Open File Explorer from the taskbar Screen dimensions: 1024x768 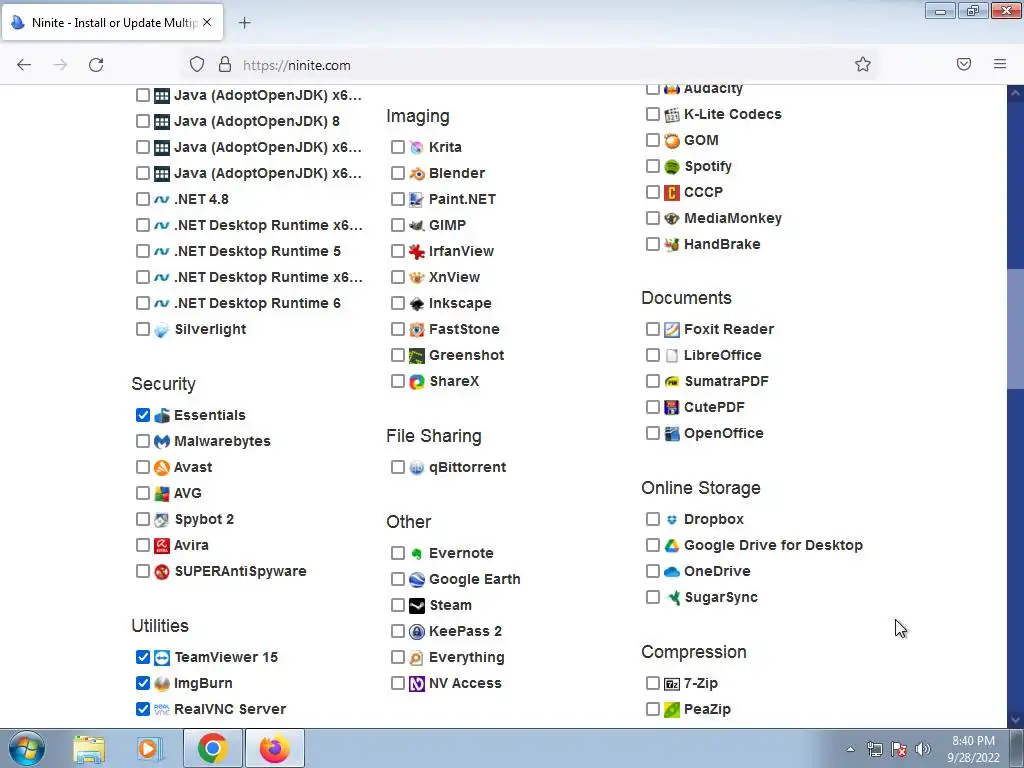89,749
